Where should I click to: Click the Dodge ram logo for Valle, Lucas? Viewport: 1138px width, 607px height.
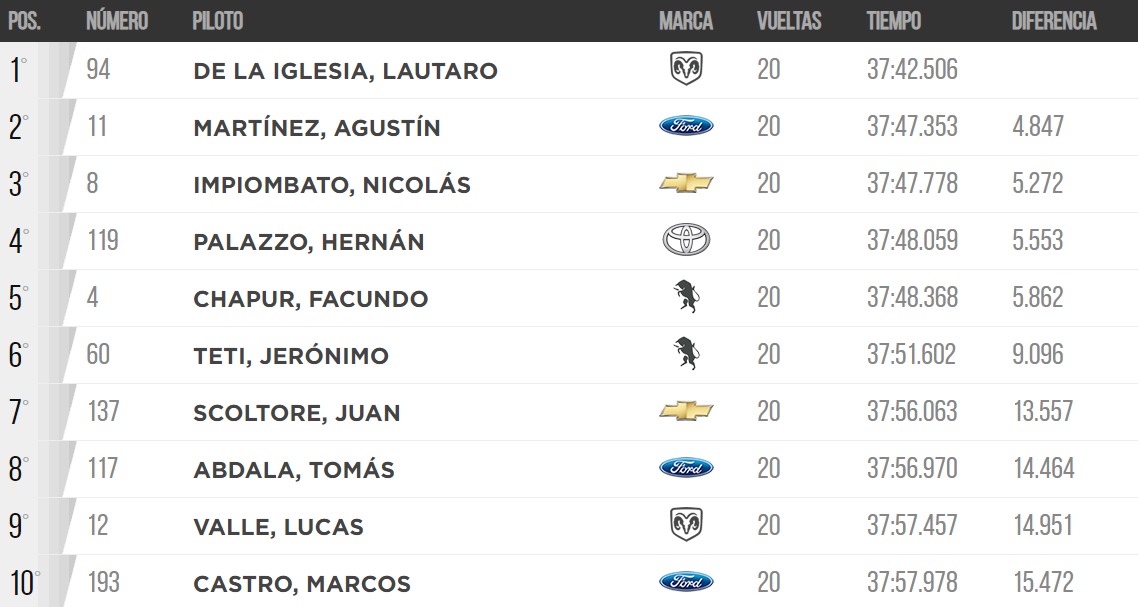[686, 524]
